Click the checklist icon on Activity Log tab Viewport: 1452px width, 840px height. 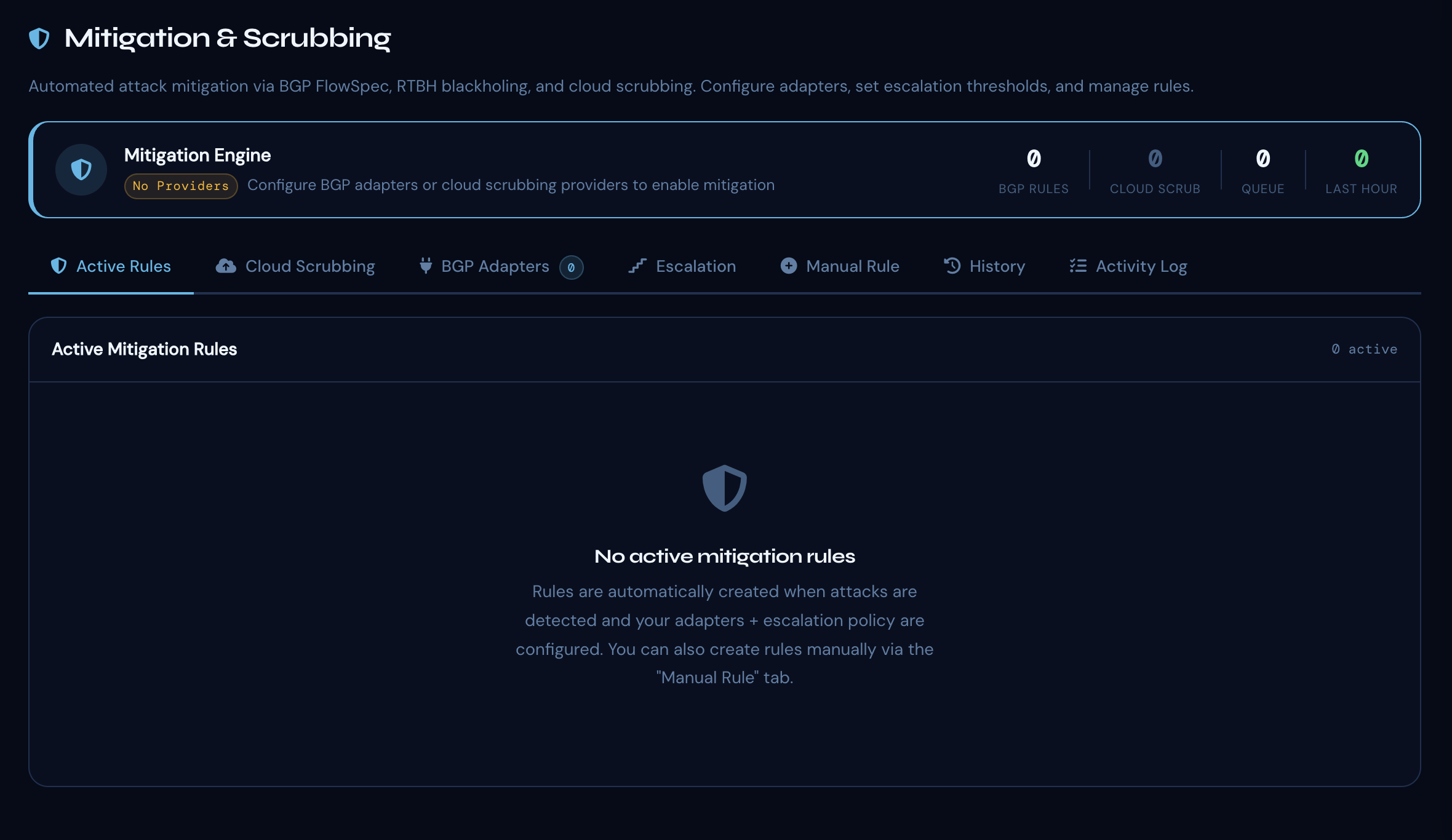coord(1077,266)
